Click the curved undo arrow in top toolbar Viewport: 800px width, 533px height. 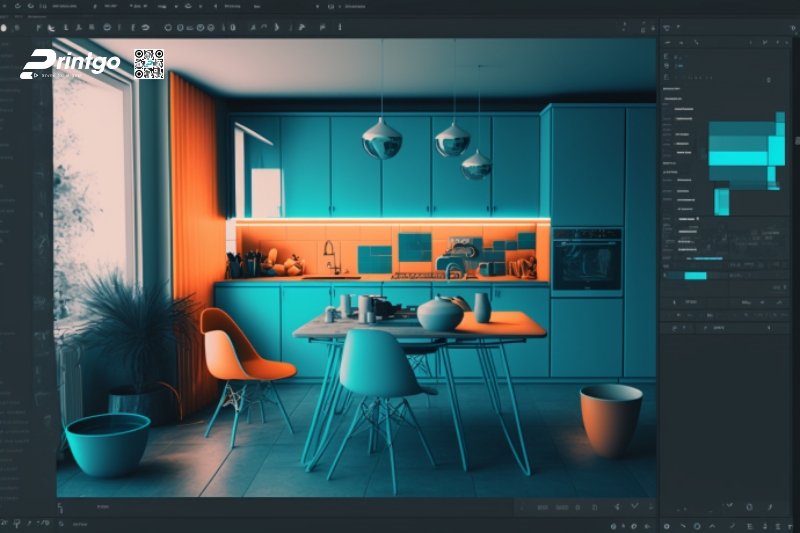tap(145, 27)
